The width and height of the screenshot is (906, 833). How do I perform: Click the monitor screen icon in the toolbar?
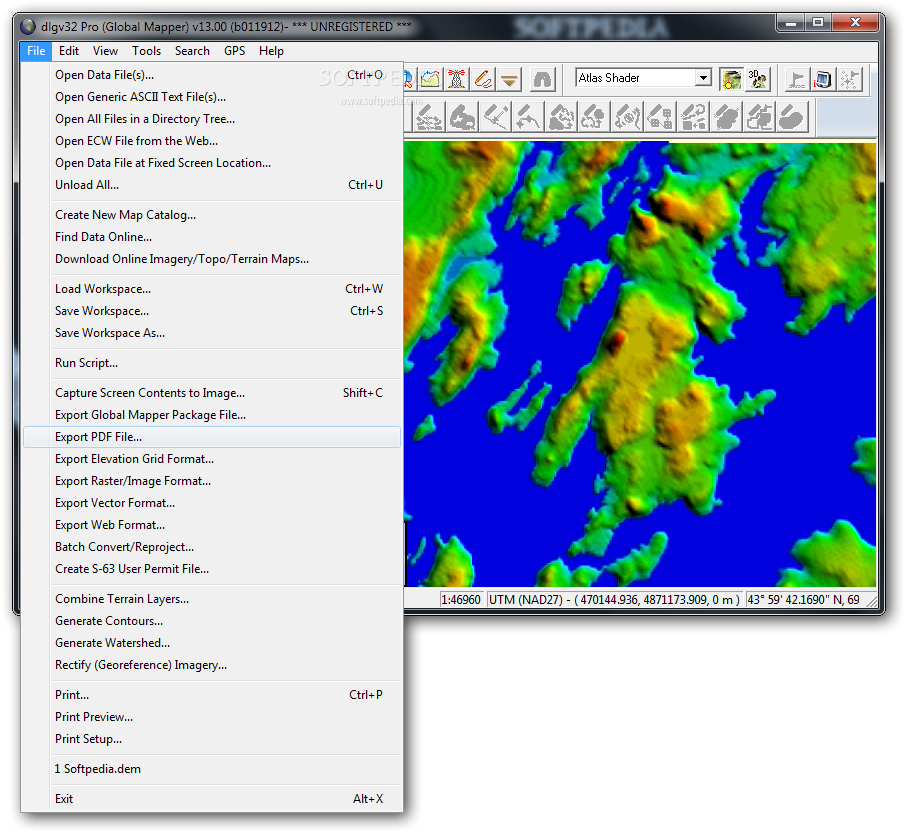point(823,79)
